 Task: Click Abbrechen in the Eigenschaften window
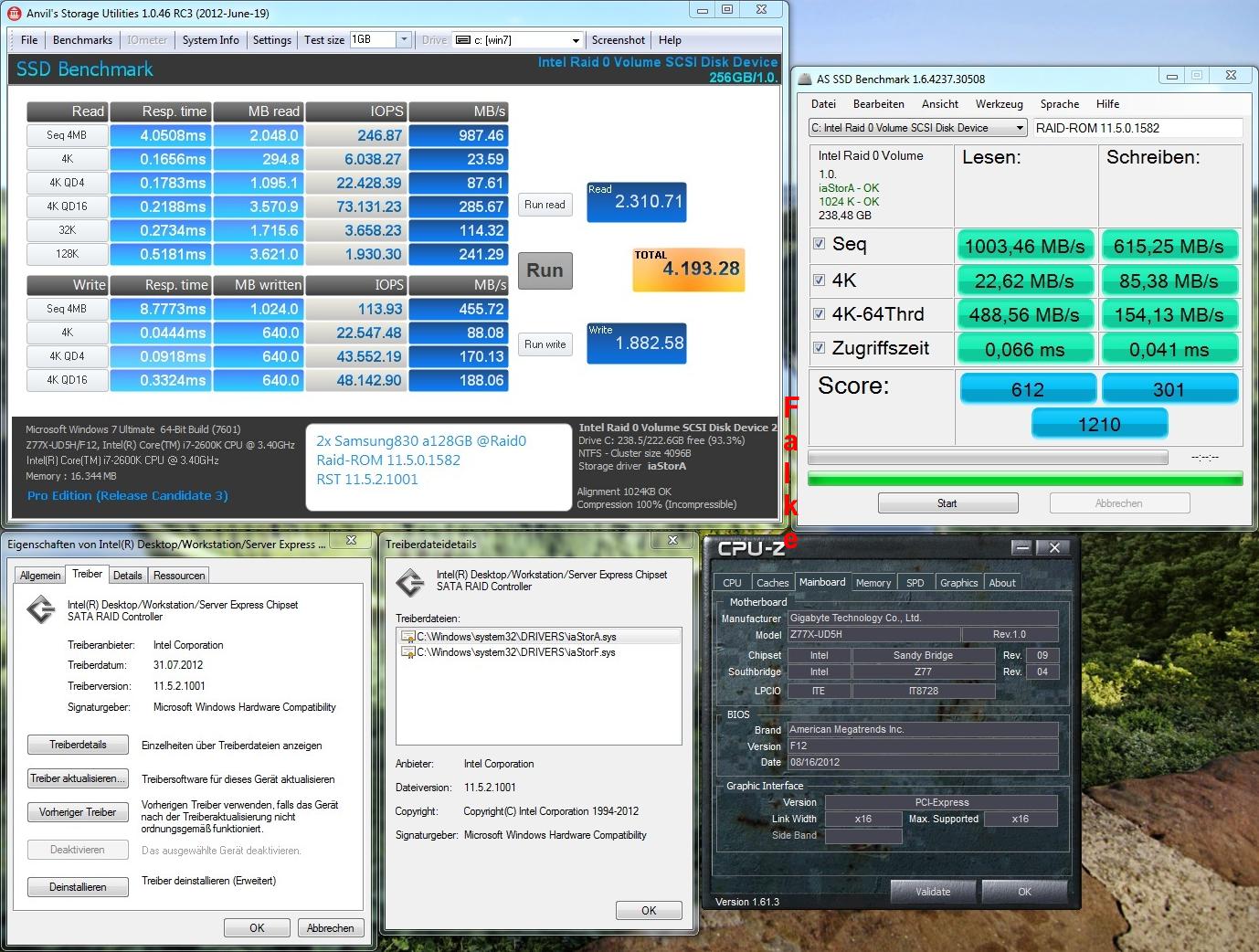pyautogui.click(x=330, y=927)
